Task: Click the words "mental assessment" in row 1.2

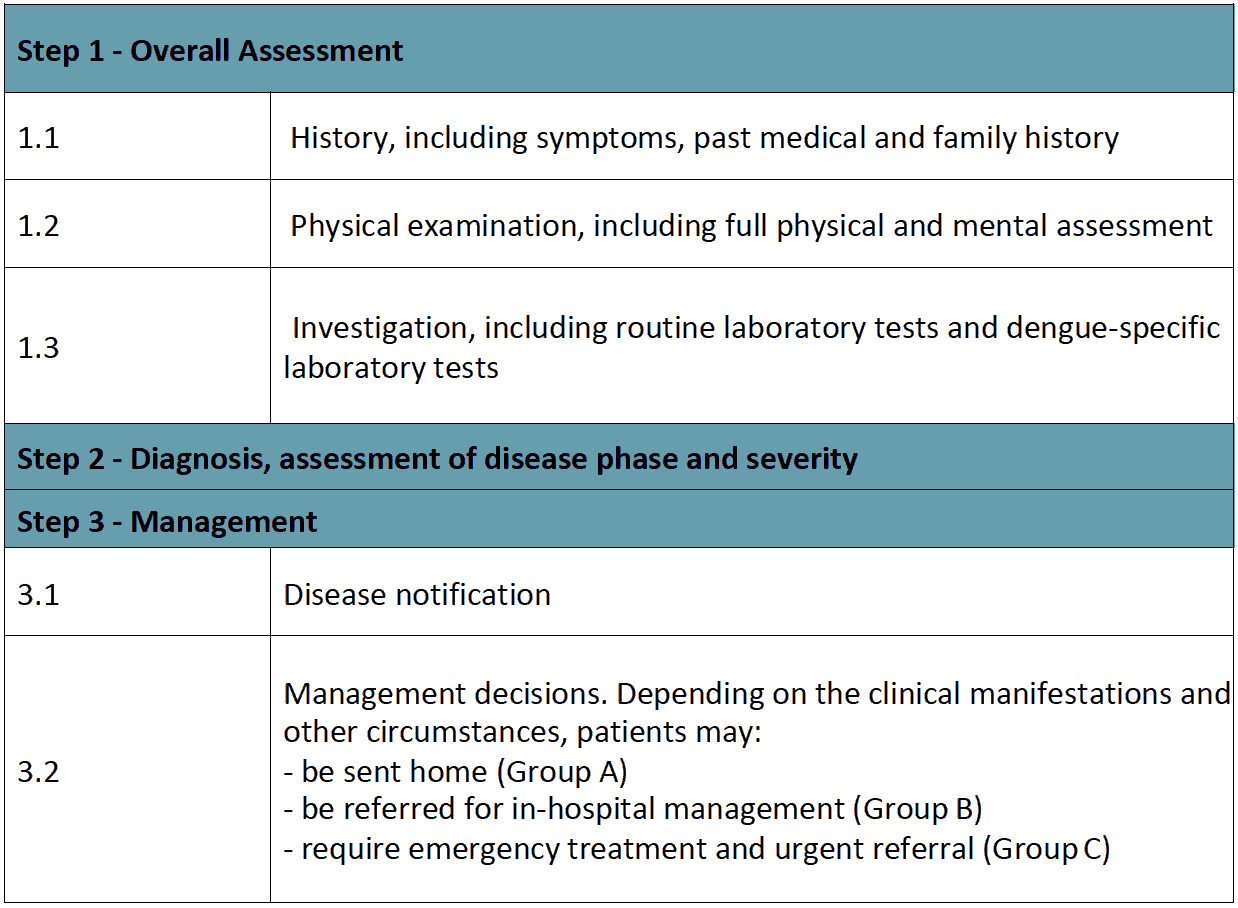Action: [1082, 226]
